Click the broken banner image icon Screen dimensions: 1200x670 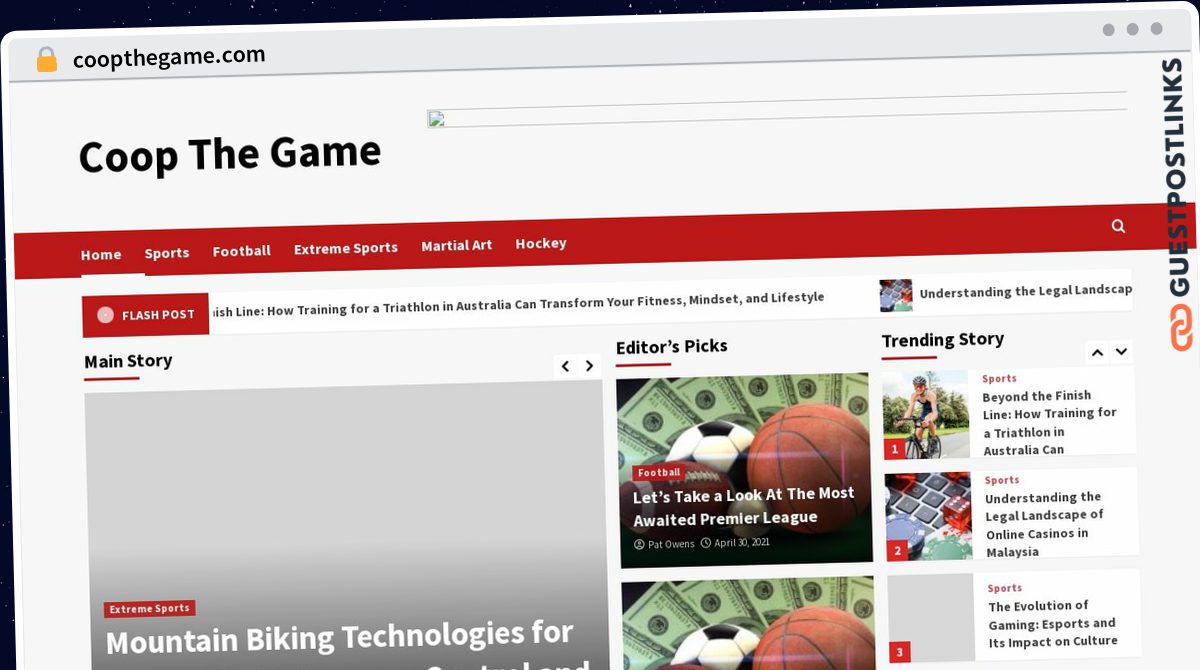(x=436, y=120)
